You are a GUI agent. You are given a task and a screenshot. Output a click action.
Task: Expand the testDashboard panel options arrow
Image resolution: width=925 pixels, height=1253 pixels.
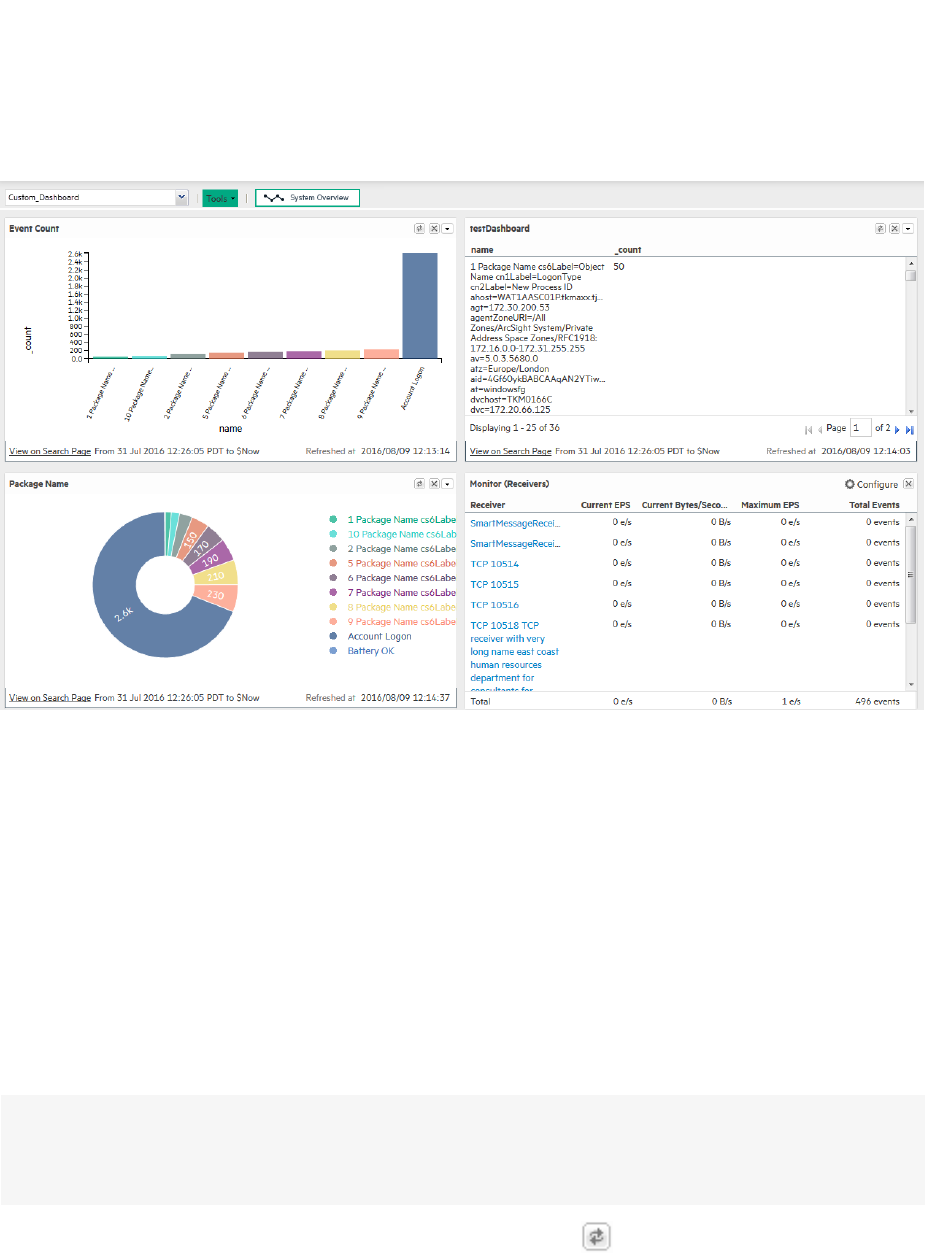pos(908,228)
